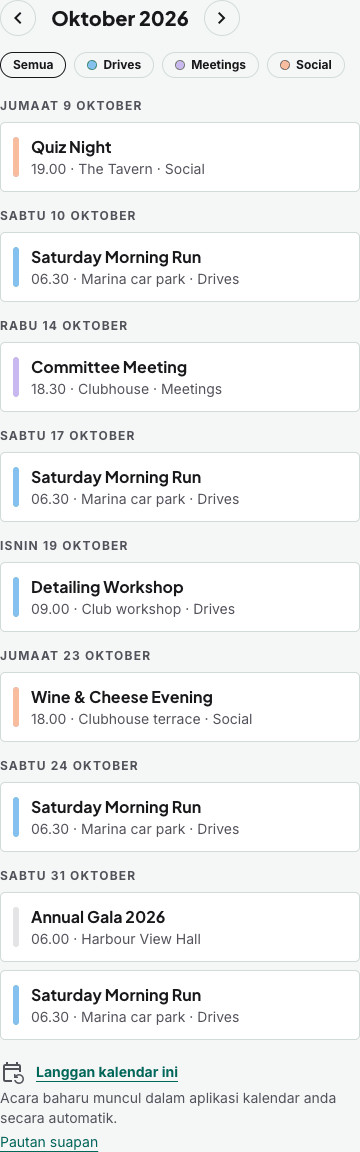Open the Quiz Night event
Screen dimensions: 360x1152
(180, 157)
